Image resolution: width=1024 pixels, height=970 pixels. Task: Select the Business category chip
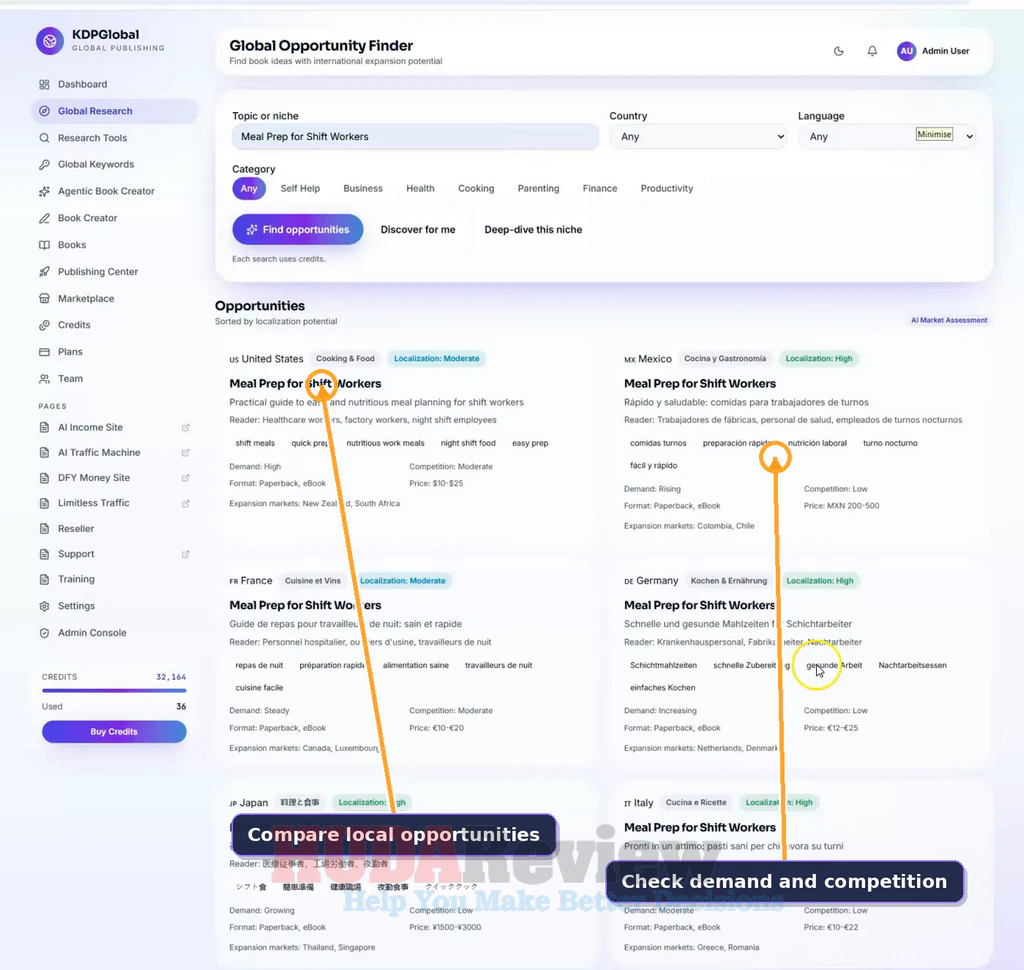tap(363, 189)
